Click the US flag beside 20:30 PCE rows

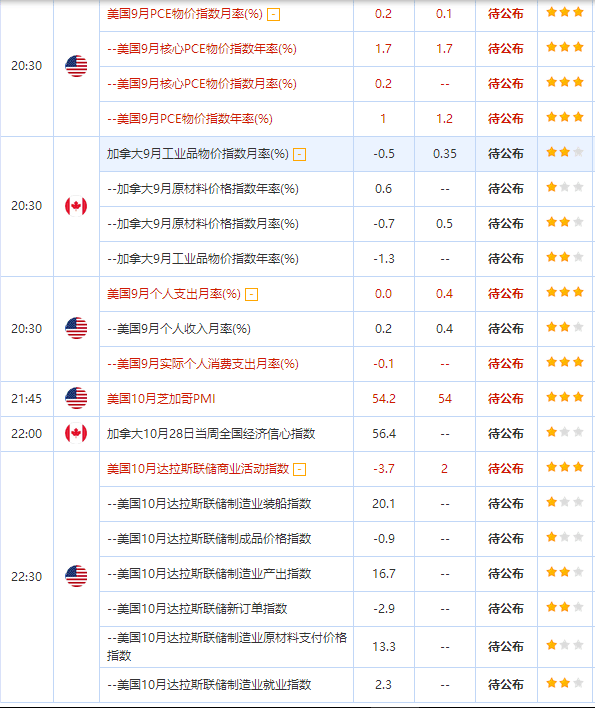point(76,66)
